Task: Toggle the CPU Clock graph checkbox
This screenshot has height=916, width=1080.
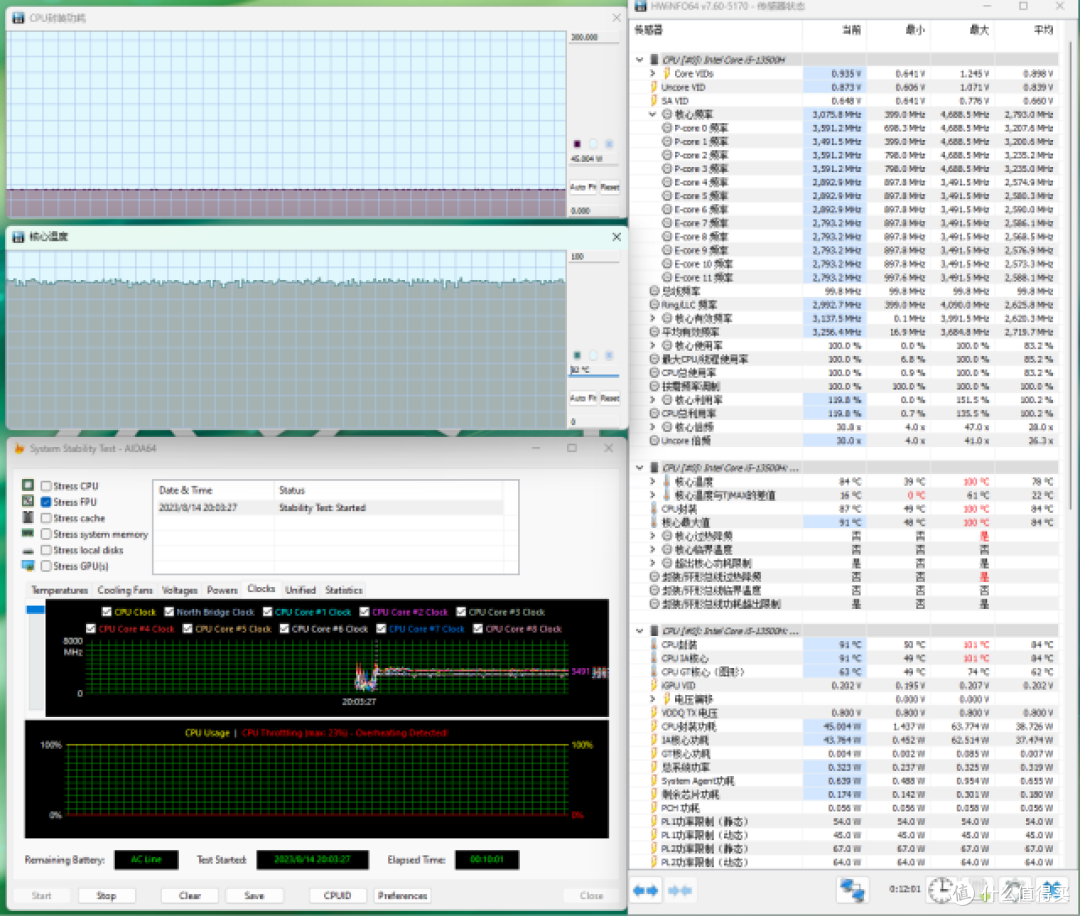Action: pyautogui.click(x=107, y=612)
